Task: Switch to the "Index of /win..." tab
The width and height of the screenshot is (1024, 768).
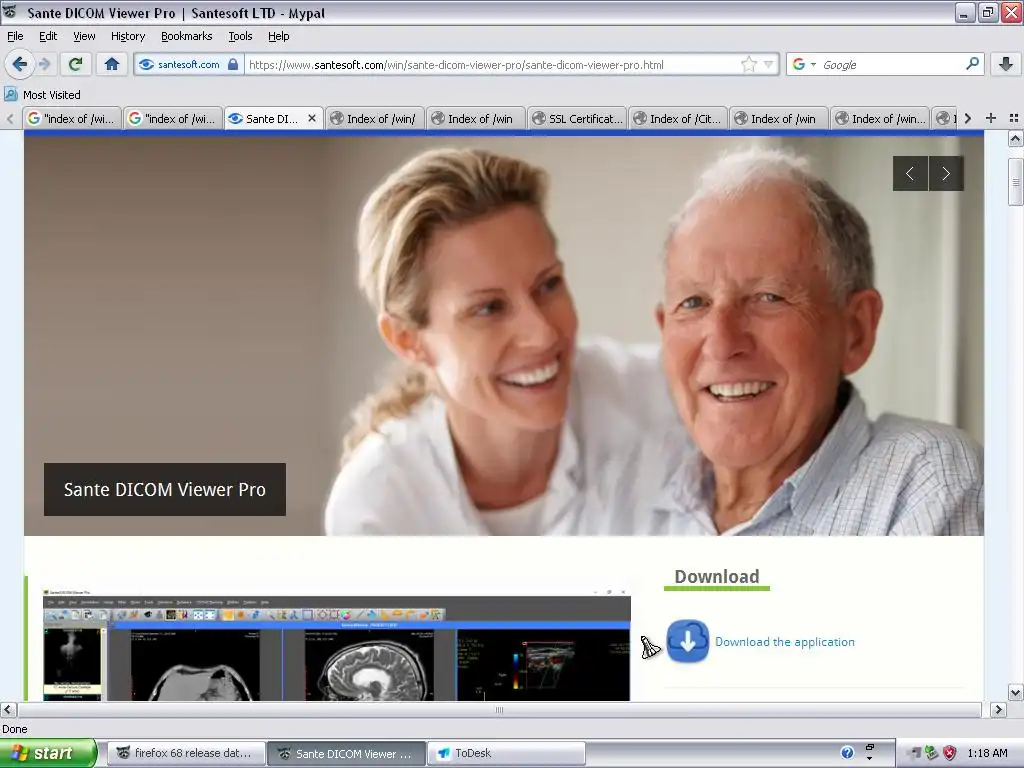Action: pyautogui.click(x=879, y=118)
